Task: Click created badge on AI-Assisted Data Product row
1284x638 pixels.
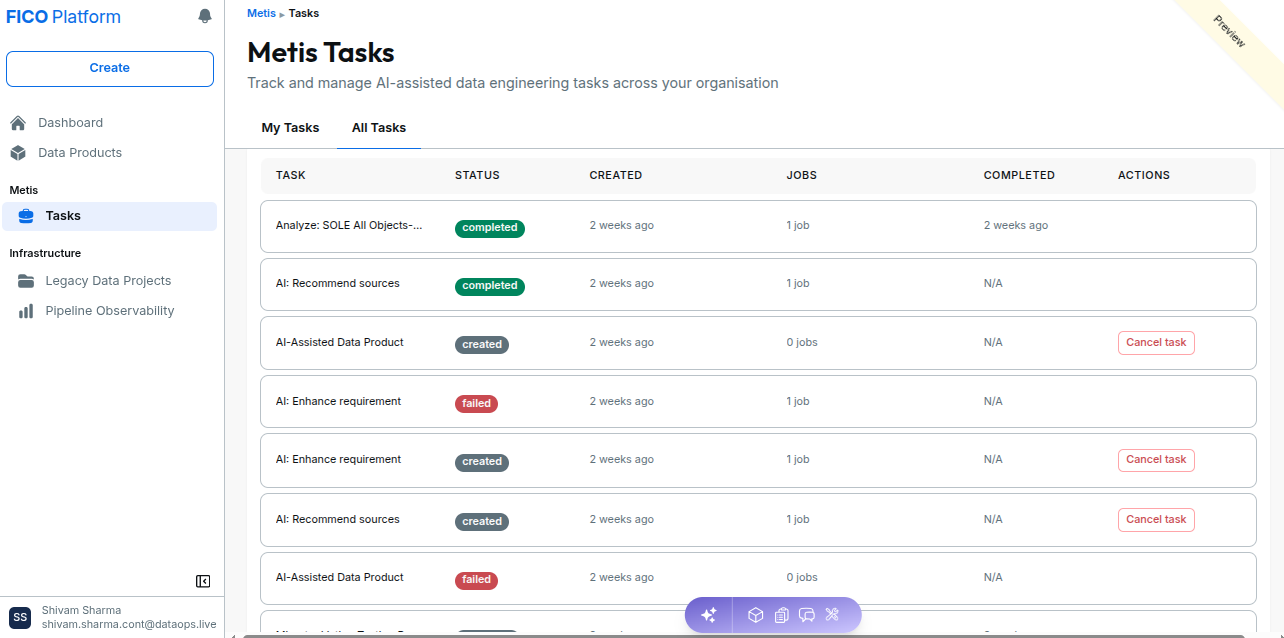Action: click(482, 345)
